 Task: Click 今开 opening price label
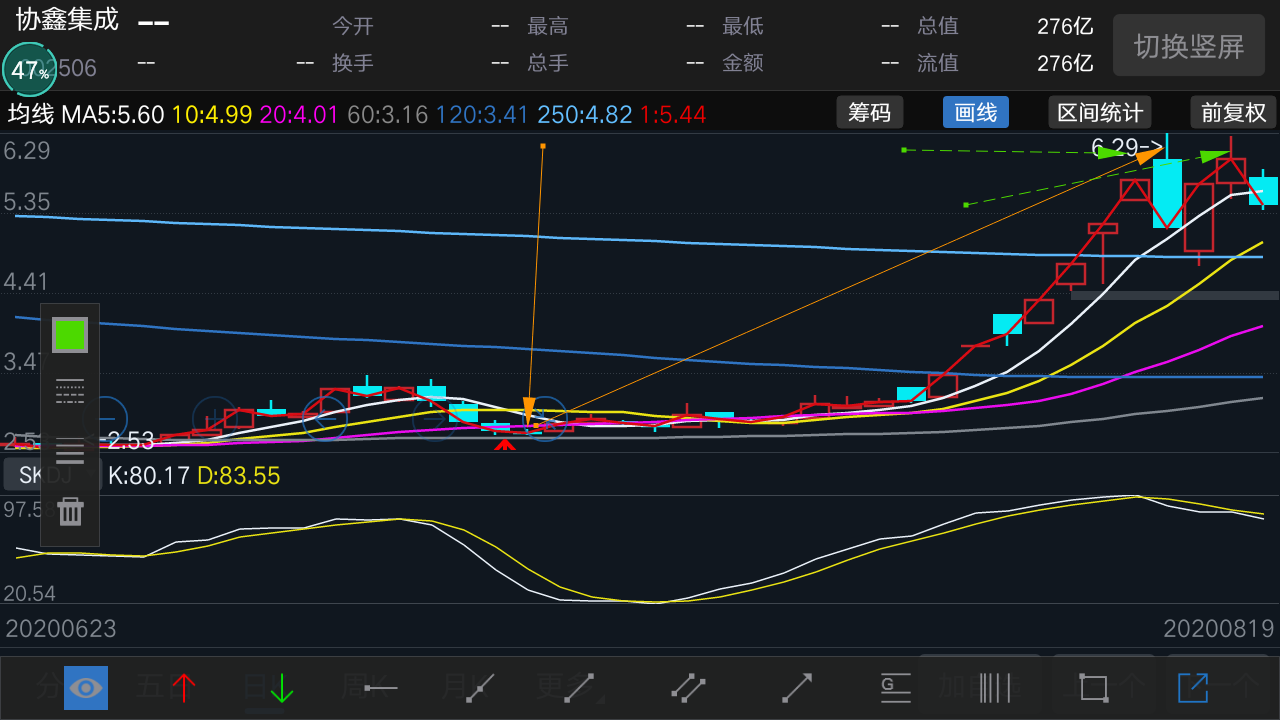[x=353, y=27]
